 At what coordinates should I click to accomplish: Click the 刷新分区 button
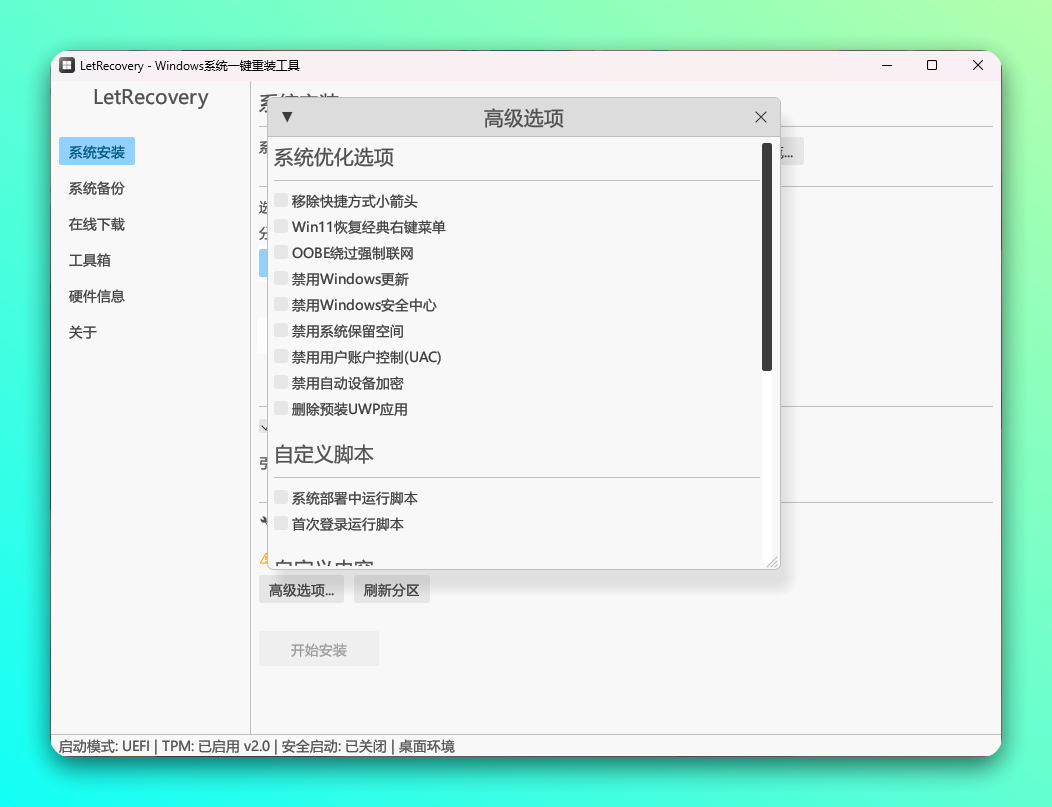(x=391, y=589)
